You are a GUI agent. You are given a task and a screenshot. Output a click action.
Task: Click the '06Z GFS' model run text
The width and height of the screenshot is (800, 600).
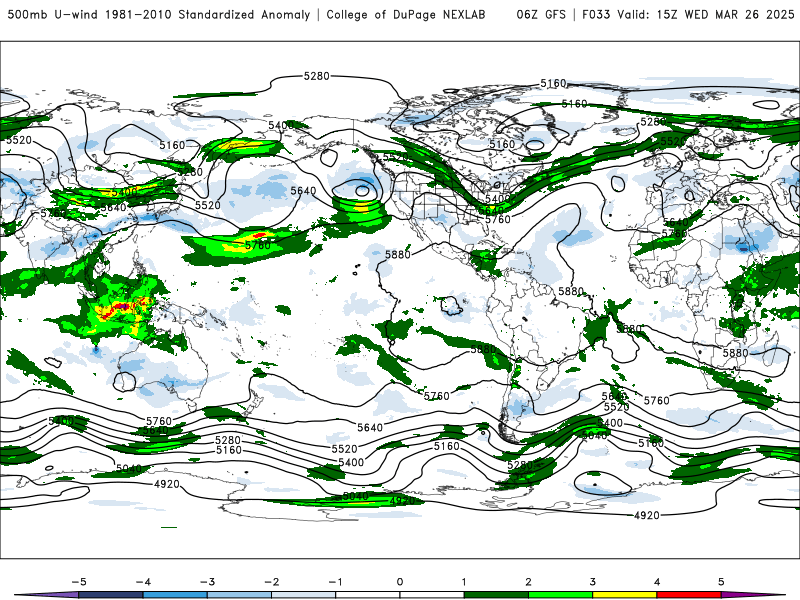pyautogui.click(x=541, y=14)
